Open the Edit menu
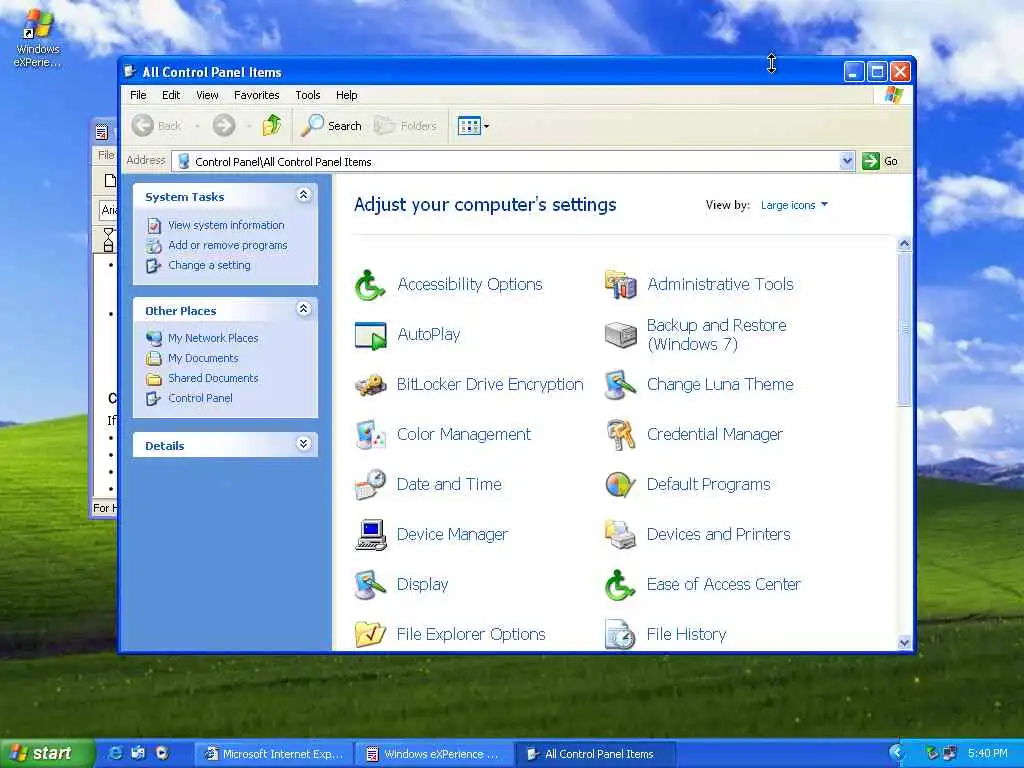This screenshot has height=768, width=1024. pos(171,95)
